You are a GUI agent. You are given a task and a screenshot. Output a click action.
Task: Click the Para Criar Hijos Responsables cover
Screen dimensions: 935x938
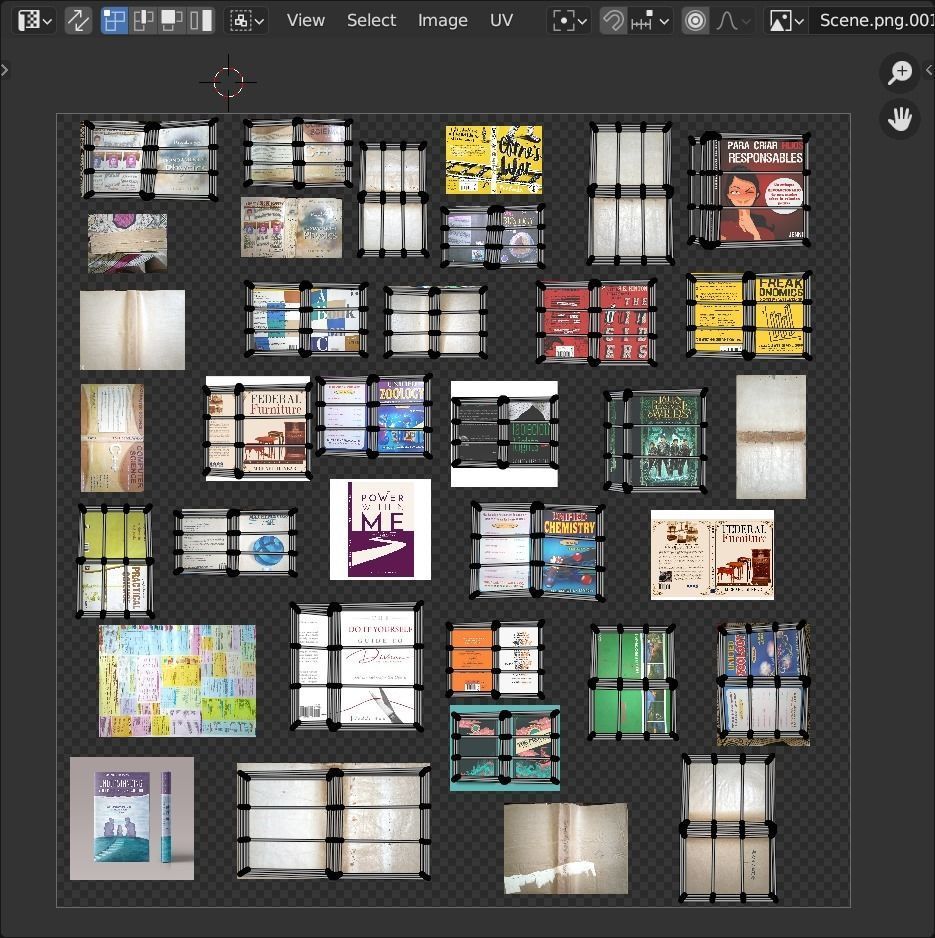point(749,189)
